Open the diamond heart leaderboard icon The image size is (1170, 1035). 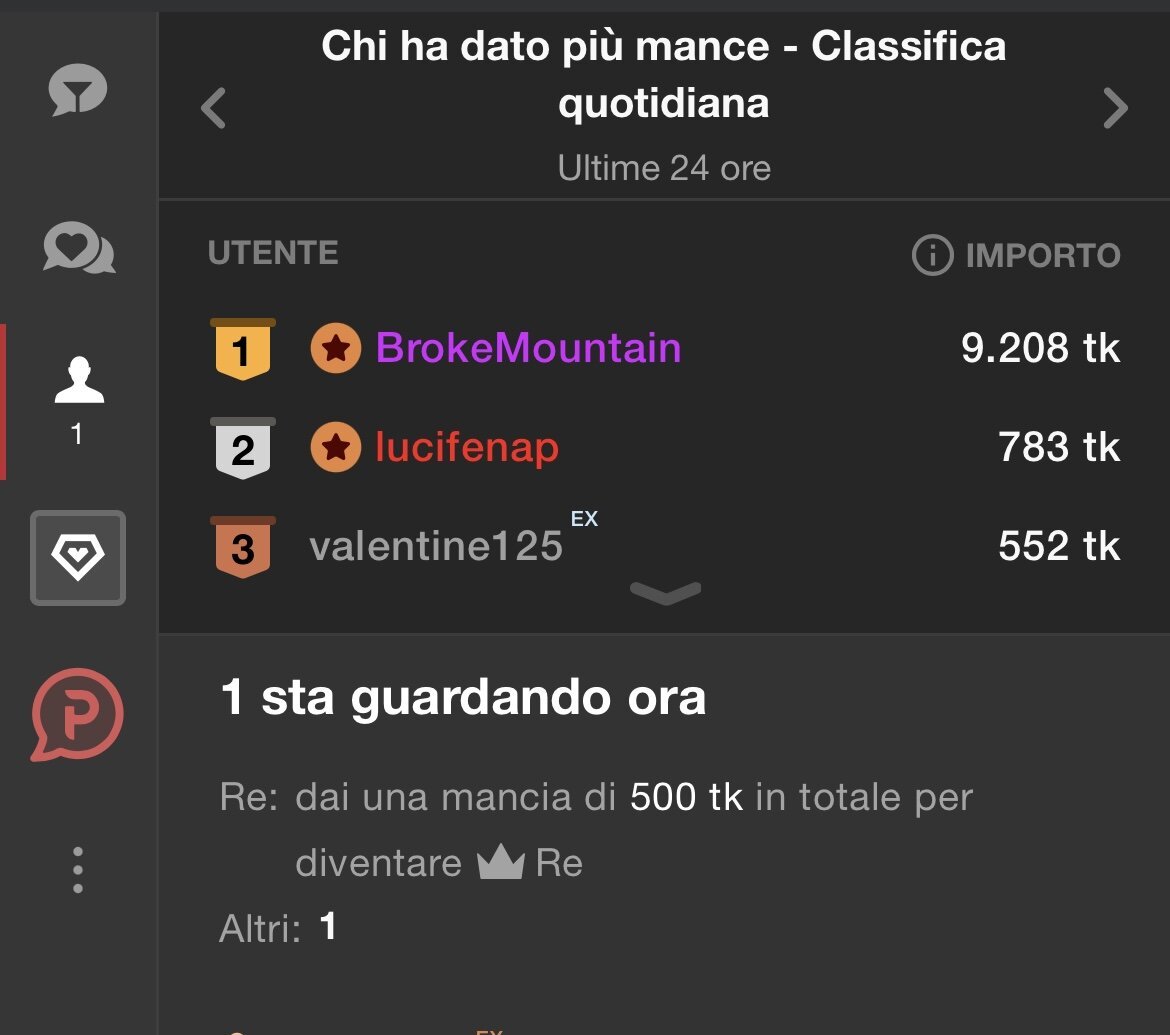pos(78,558)
